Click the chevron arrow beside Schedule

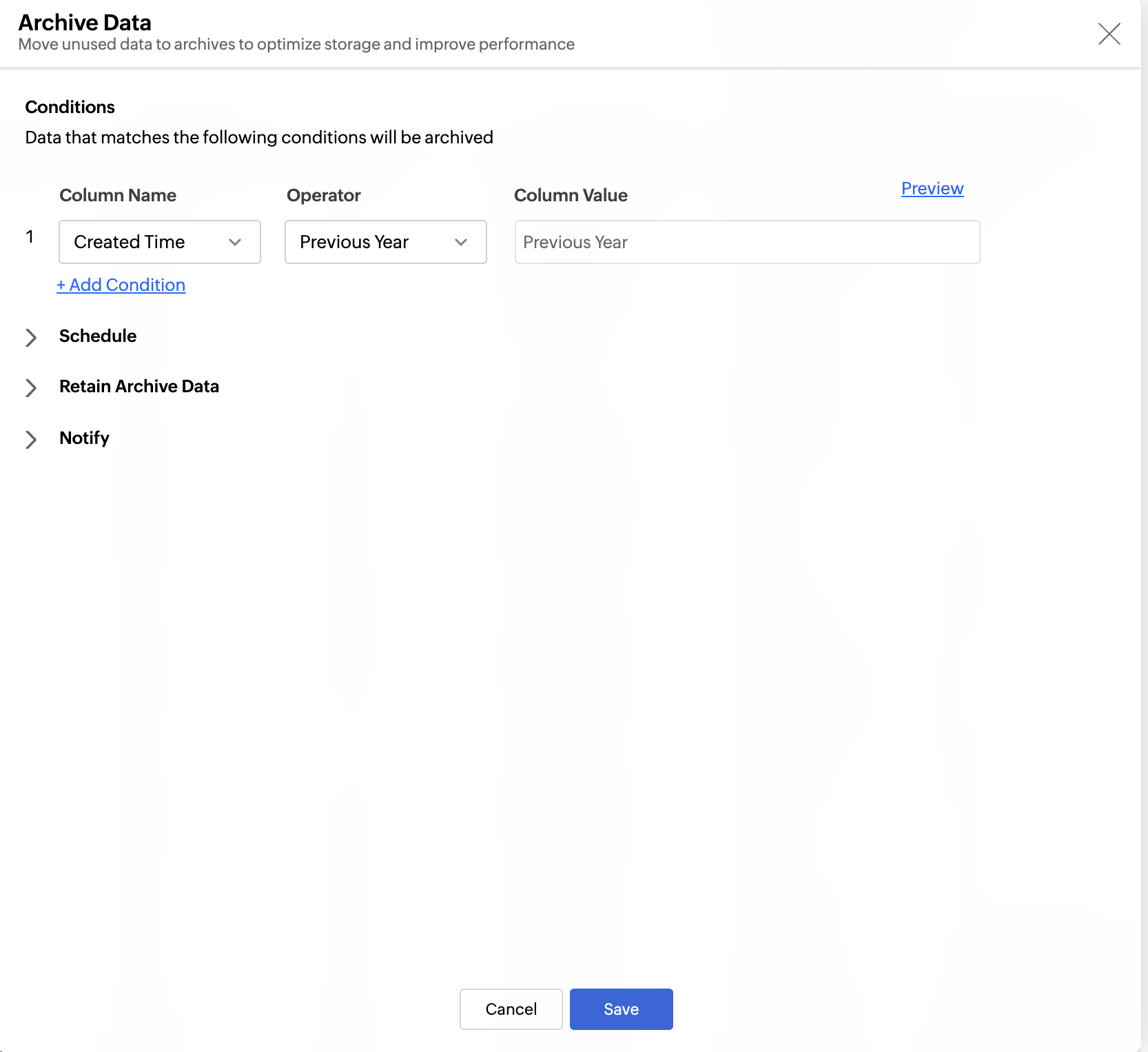tap(31, 337)
